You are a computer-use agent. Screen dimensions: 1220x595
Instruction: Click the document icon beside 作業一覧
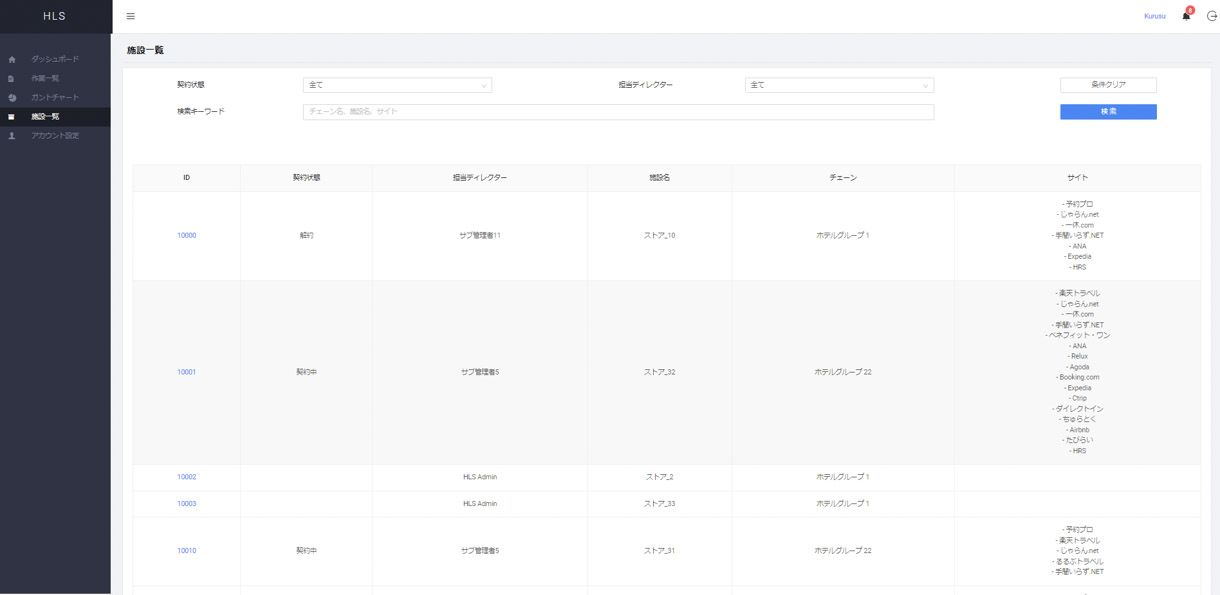coord(12,79)
